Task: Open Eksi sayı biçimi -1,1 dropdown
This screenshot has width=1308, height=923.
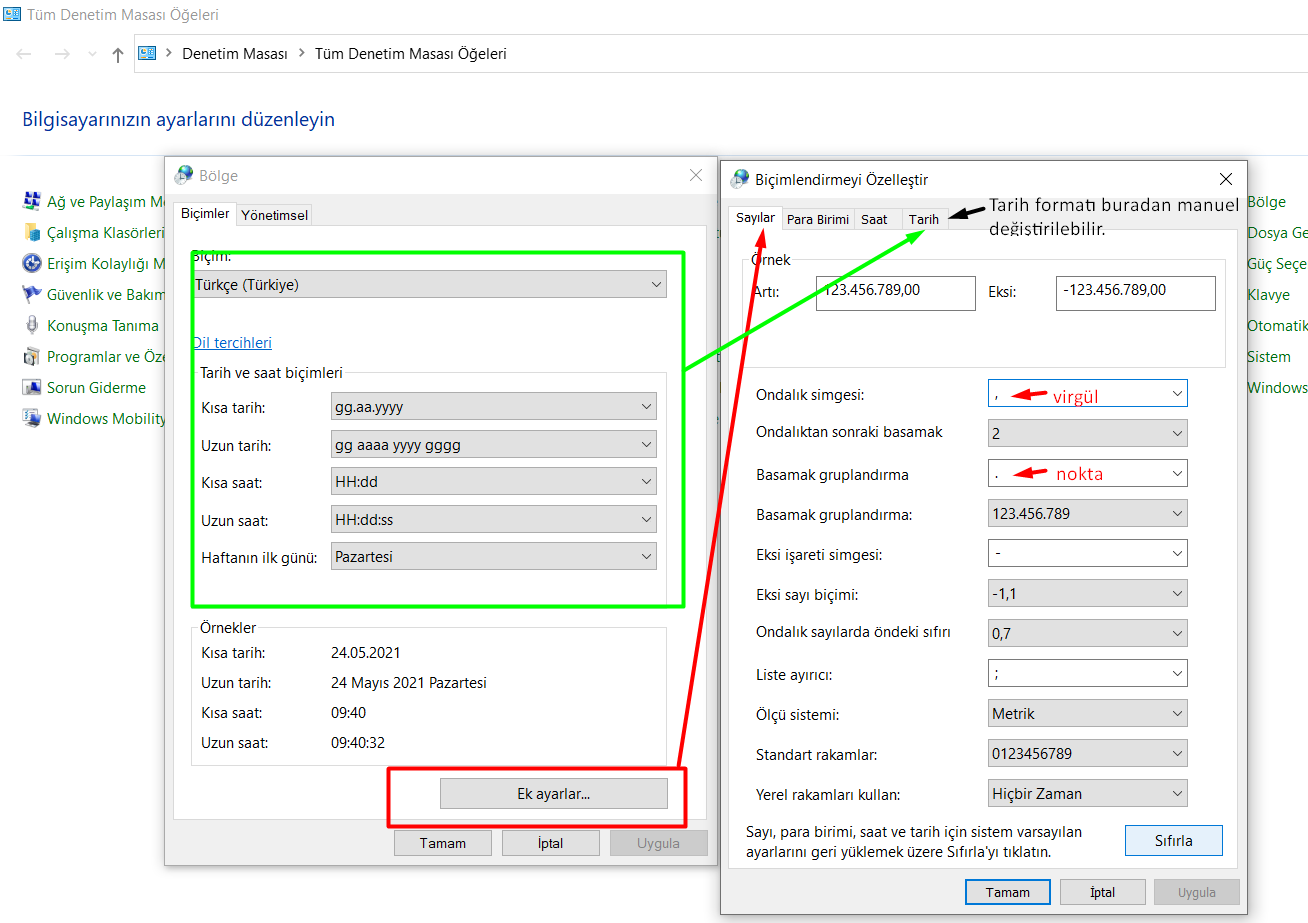Action: tap(1087, 594)
